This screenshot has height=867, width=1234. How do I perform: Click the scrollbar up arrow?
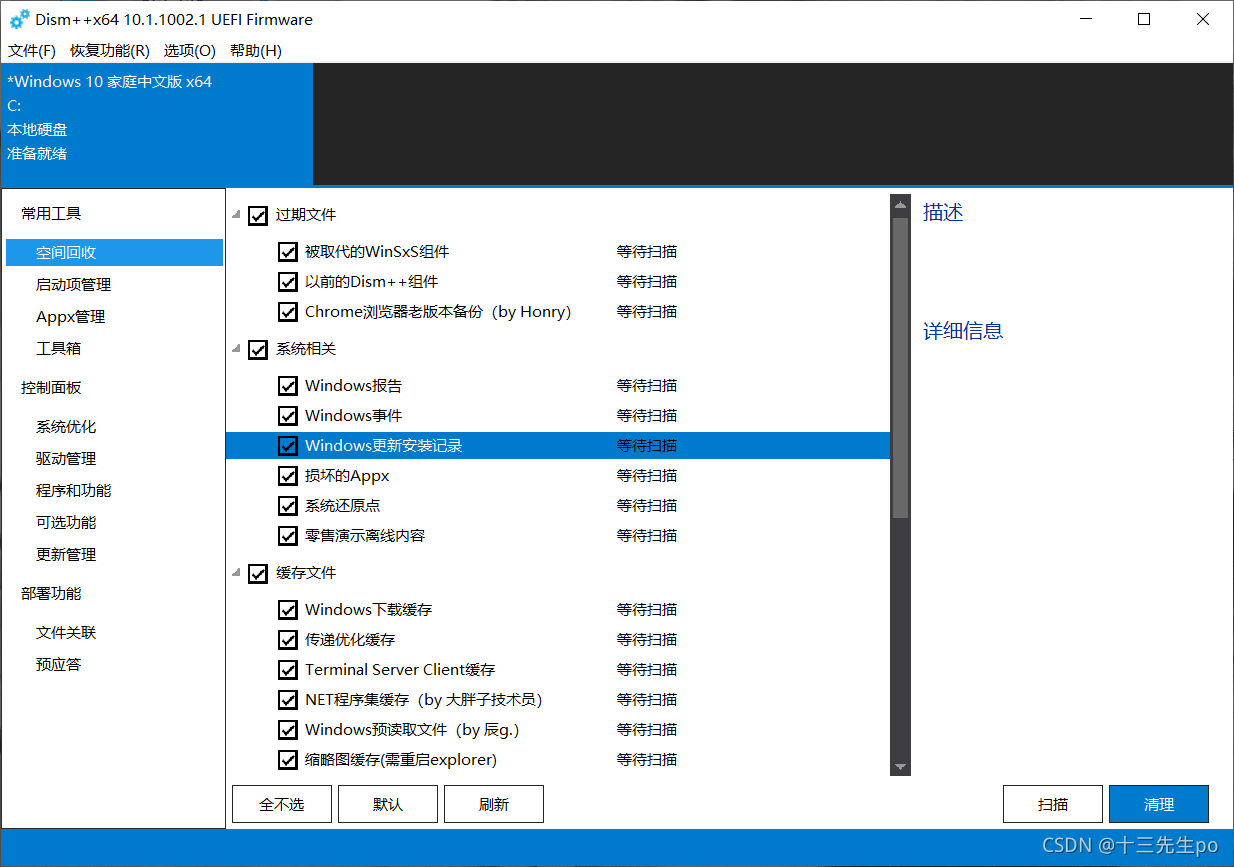coord(900,206)
